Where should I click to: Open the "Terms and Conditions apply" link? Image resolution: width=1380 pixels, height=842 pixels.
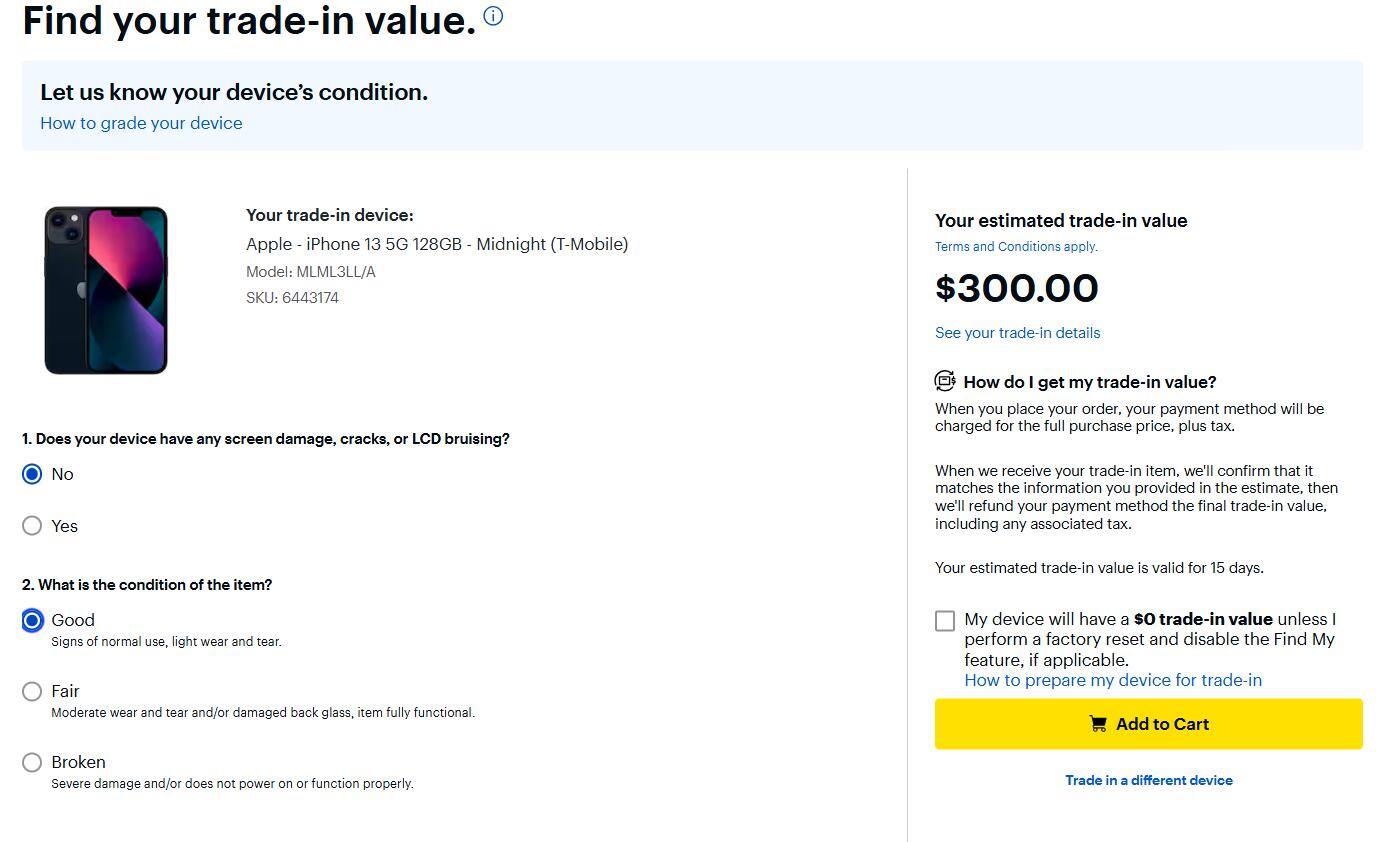point(1016,247)
